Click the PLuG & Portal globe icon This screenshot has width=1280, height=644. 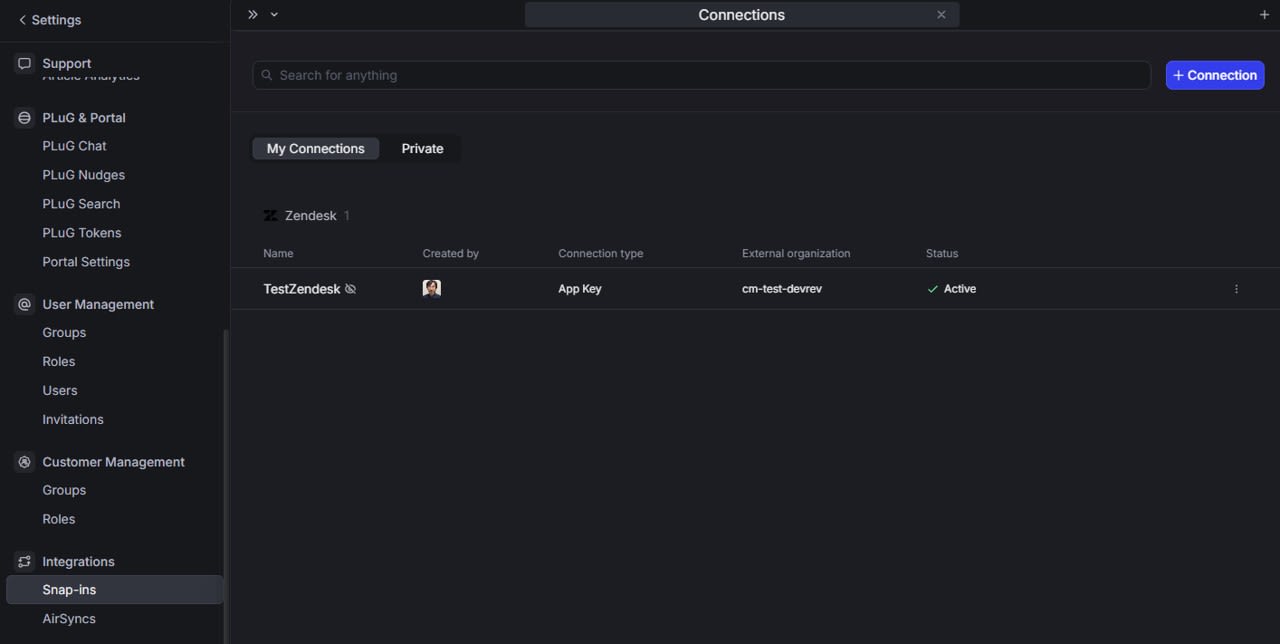[x=25, y=118]
